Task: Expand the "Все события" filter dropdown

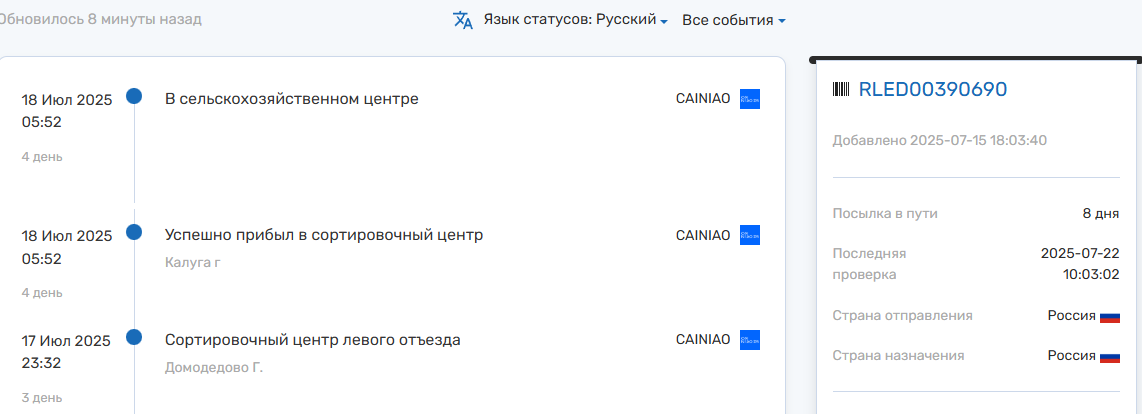Action: click(733, 20)
